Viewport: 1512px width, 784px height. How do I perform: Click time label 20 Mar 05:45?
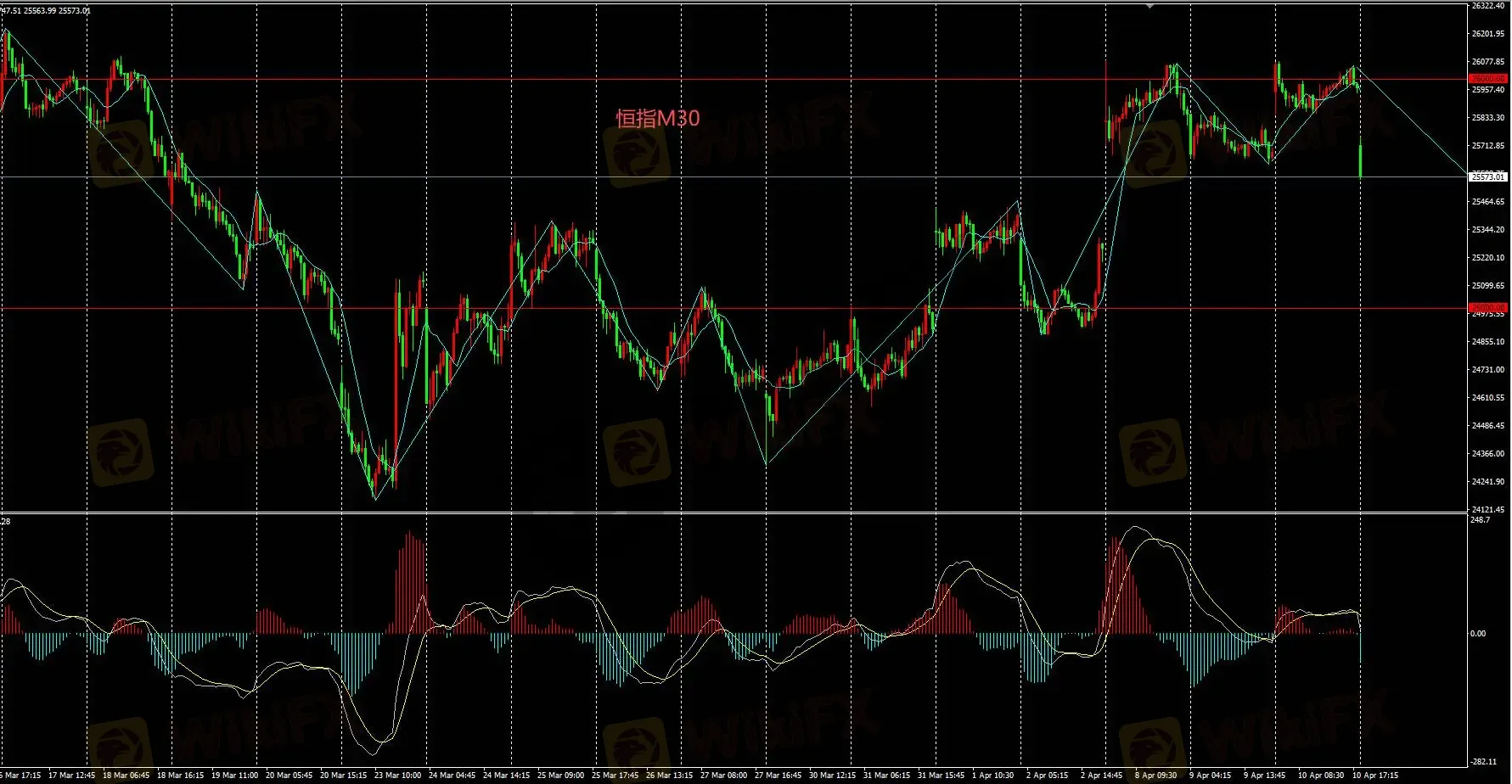[289, 776]
